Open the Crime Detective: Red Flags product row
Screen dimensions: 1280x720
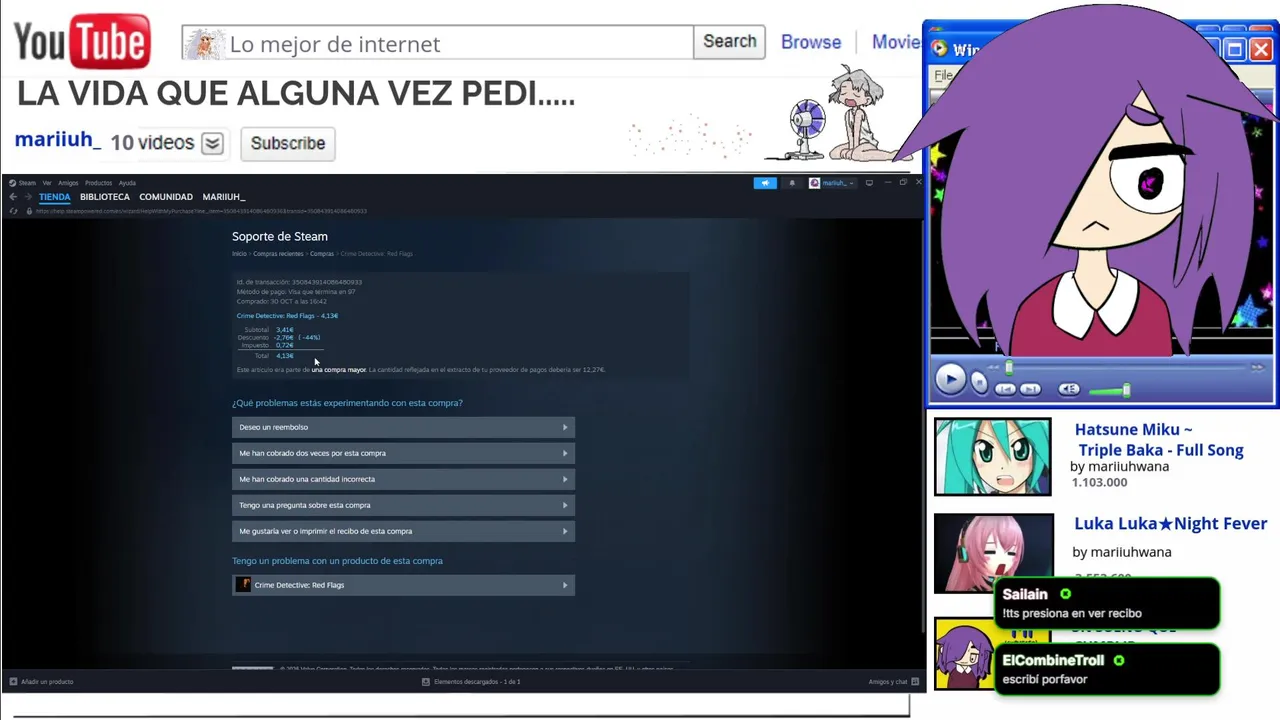(403, 585)
